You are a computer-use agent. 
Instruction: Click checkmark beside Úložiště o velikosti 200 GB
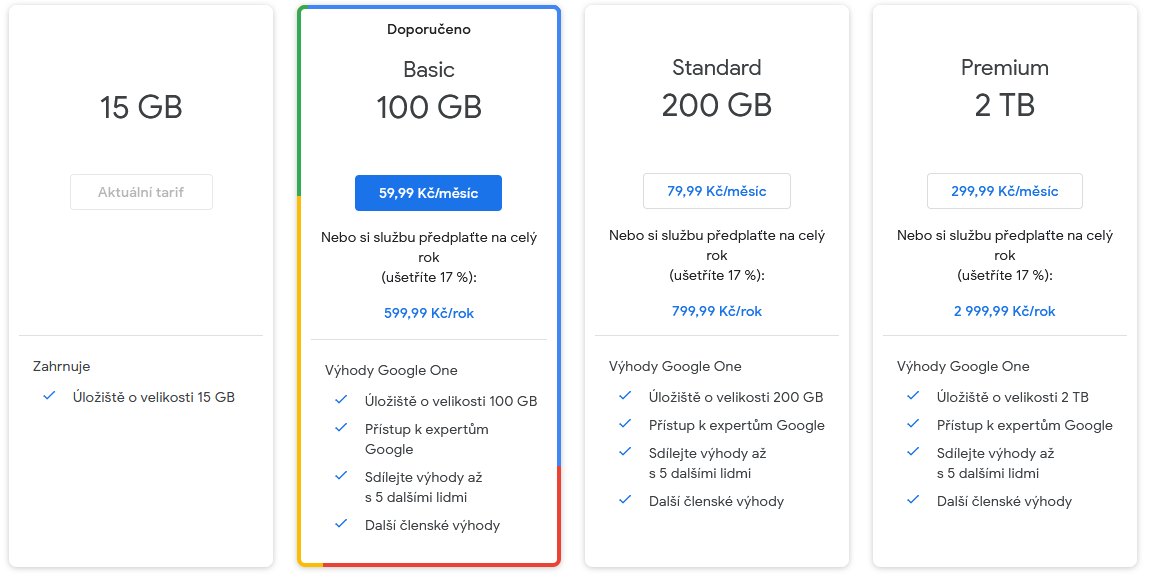pyautogui.click(x=625, y=396)
